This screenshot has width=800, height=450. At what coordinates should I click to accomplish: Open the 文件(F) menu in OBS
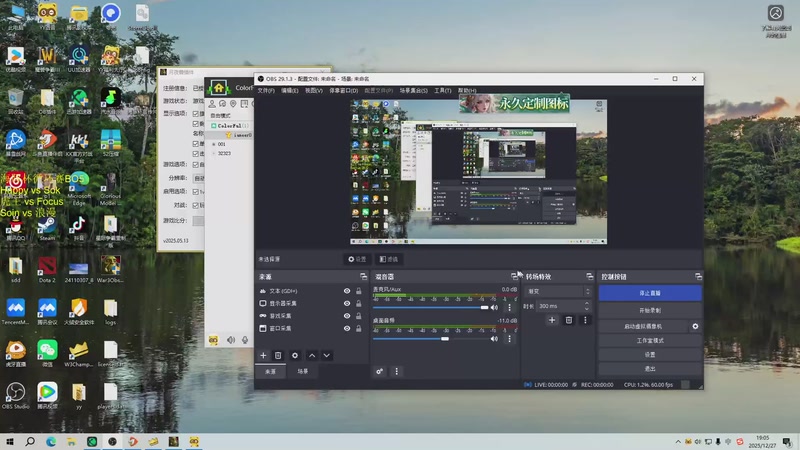[266, 90]
